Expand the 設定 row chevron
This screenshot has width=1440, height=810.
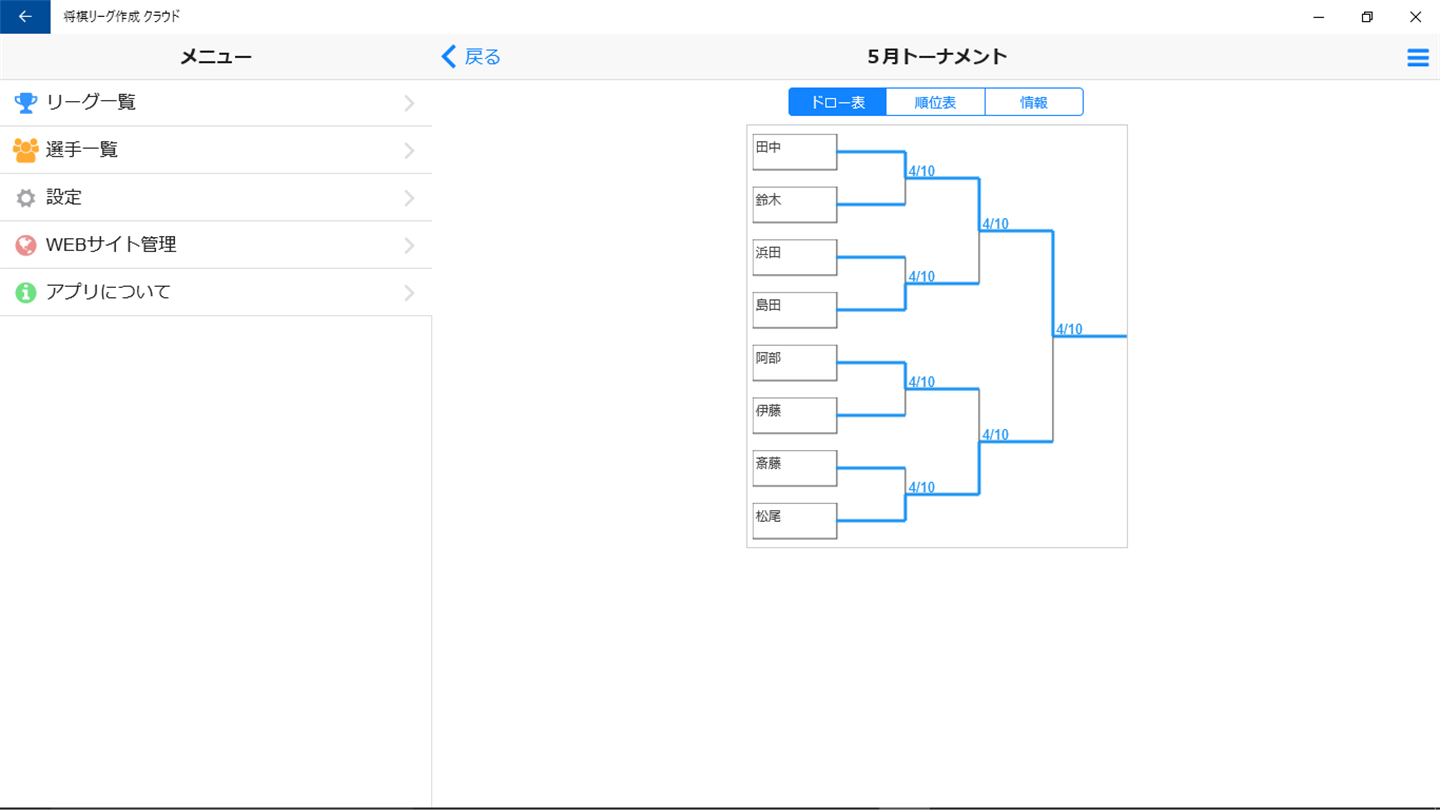409,198
